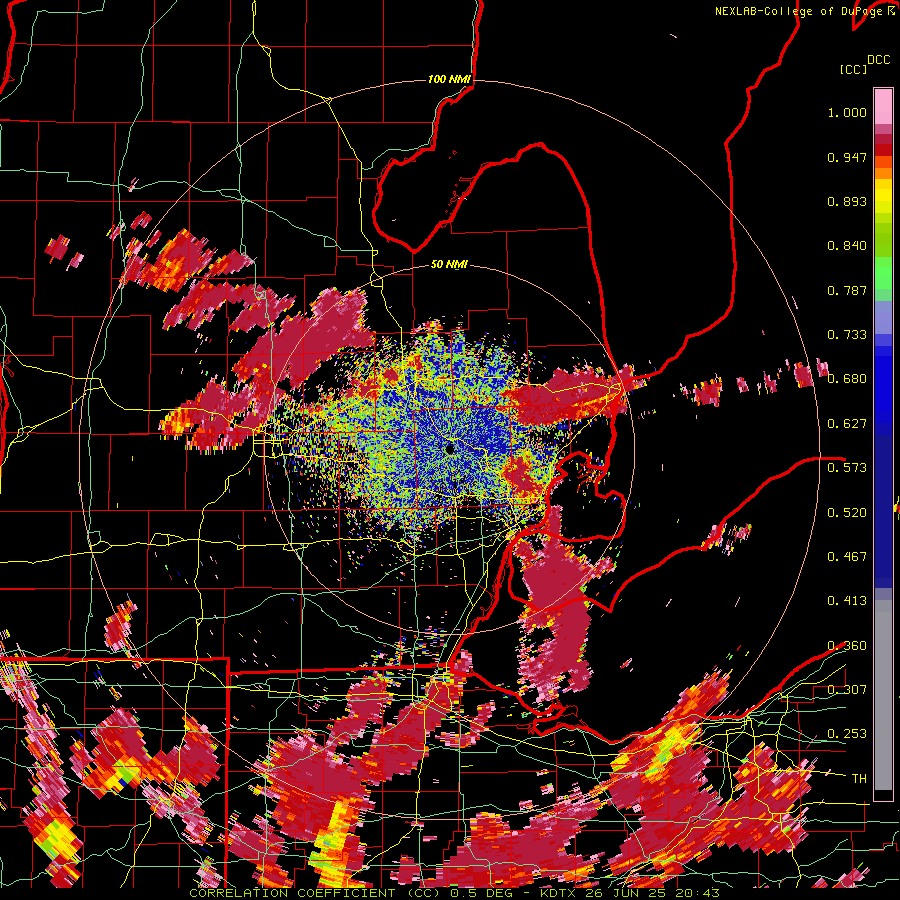Click the 1.000 legend value

point(847,112)
